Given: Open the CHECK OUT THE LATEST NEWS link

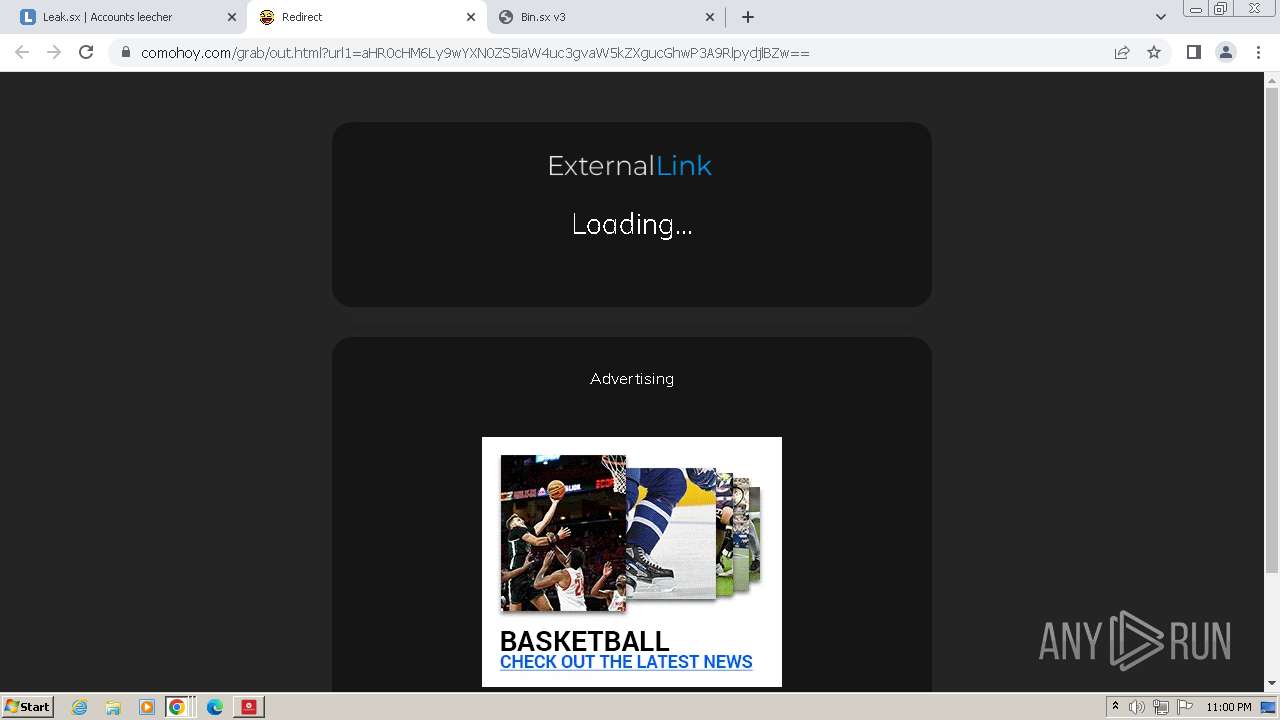Looking at the screenshot, I should tap(626, 662).
